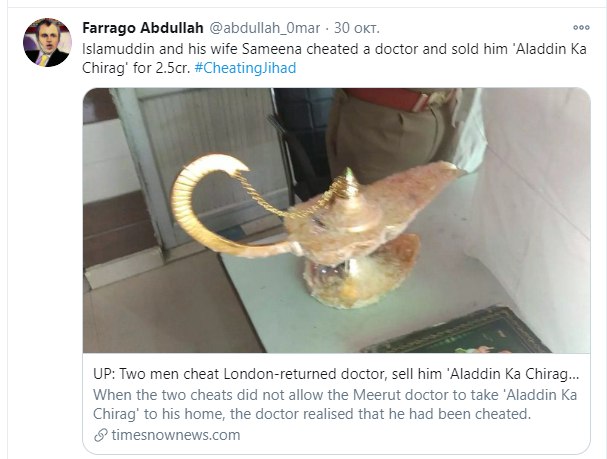This screenshot has width=607, height=459.
Task: Click the chain link icon beside timesnownews.com
Action: point(101,435)
